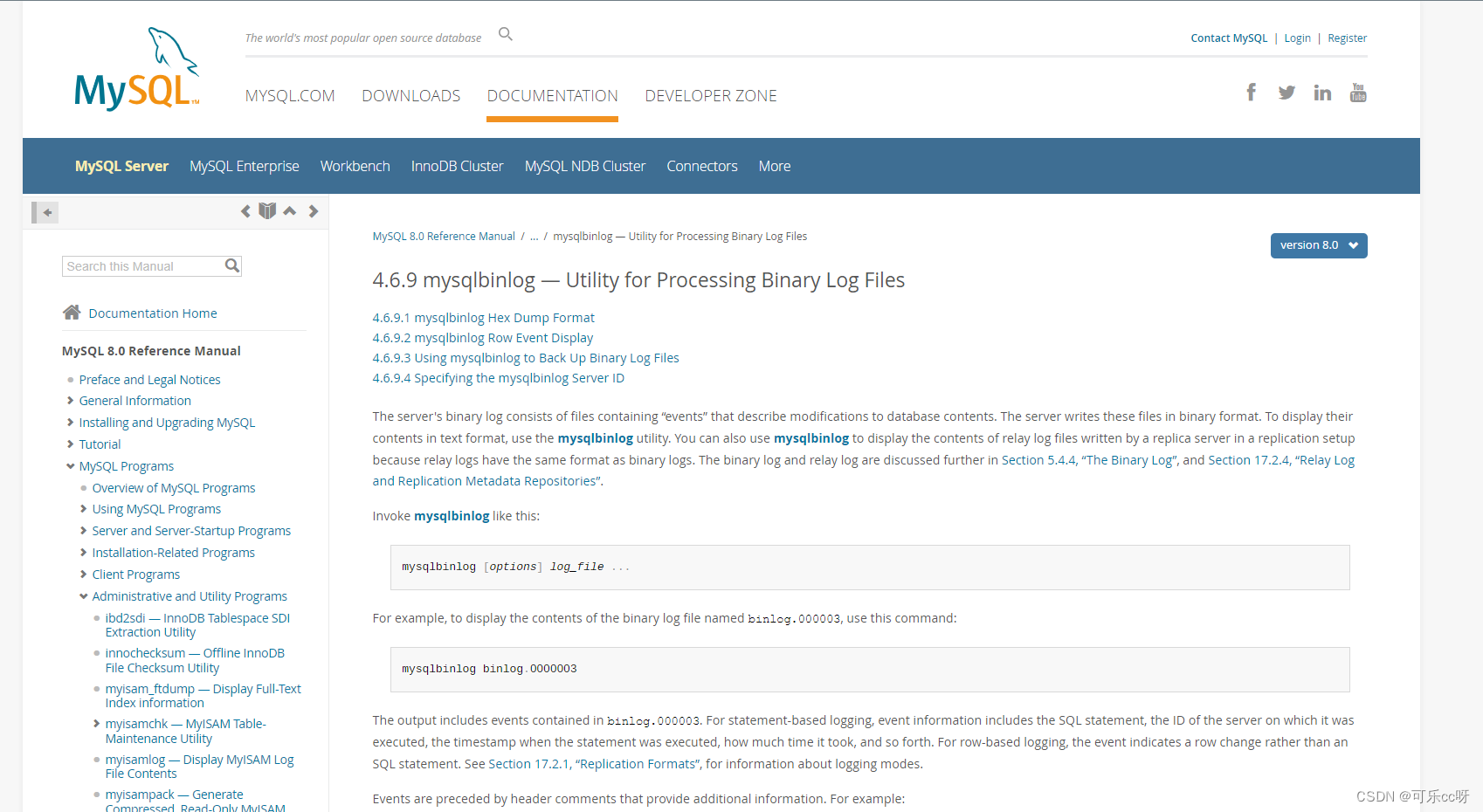Open the More navbar menu
Viewport: 1483px width, 812px height.
tap(775, 166)
